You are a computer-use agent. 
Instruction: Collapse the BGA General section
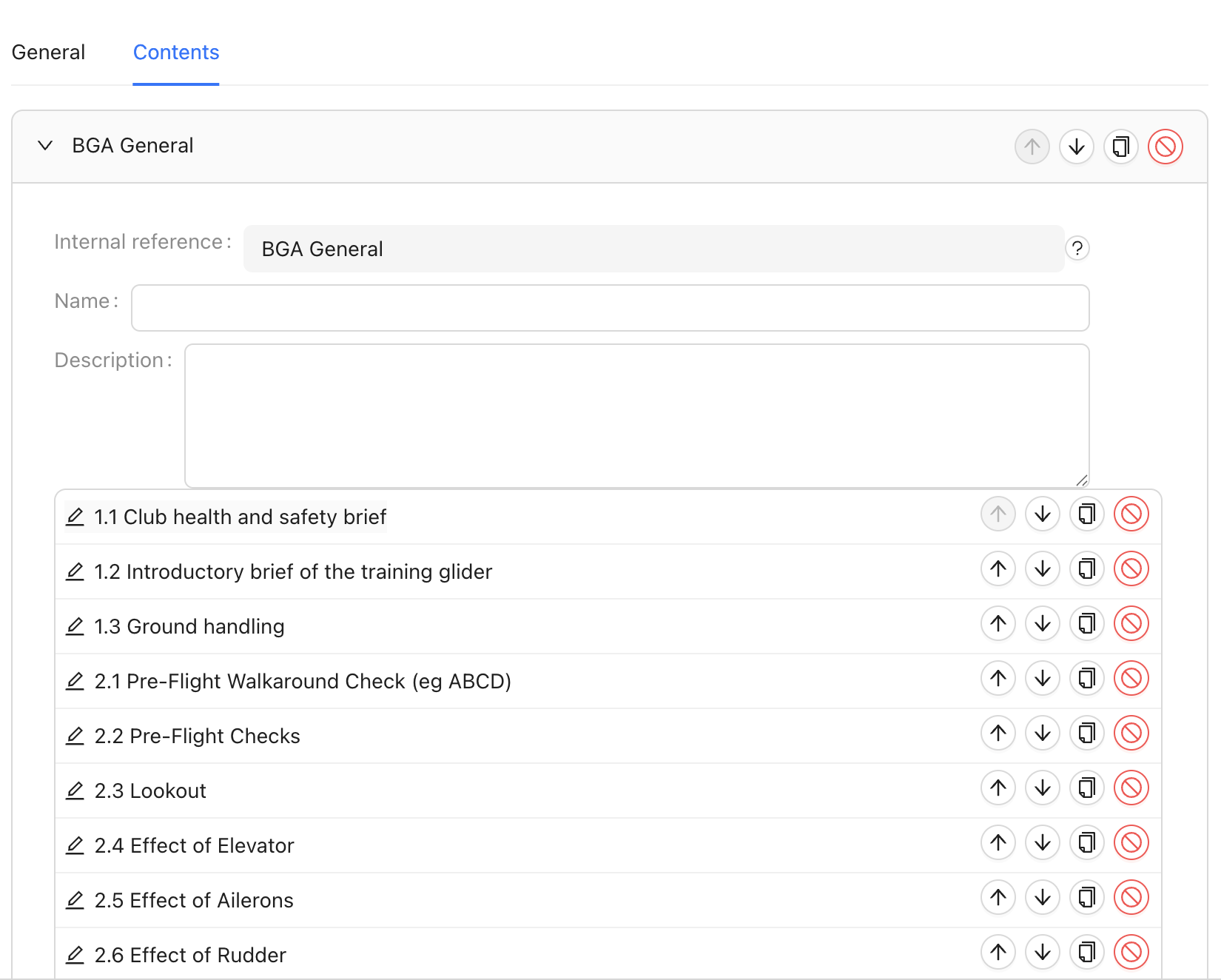(45, 146)
